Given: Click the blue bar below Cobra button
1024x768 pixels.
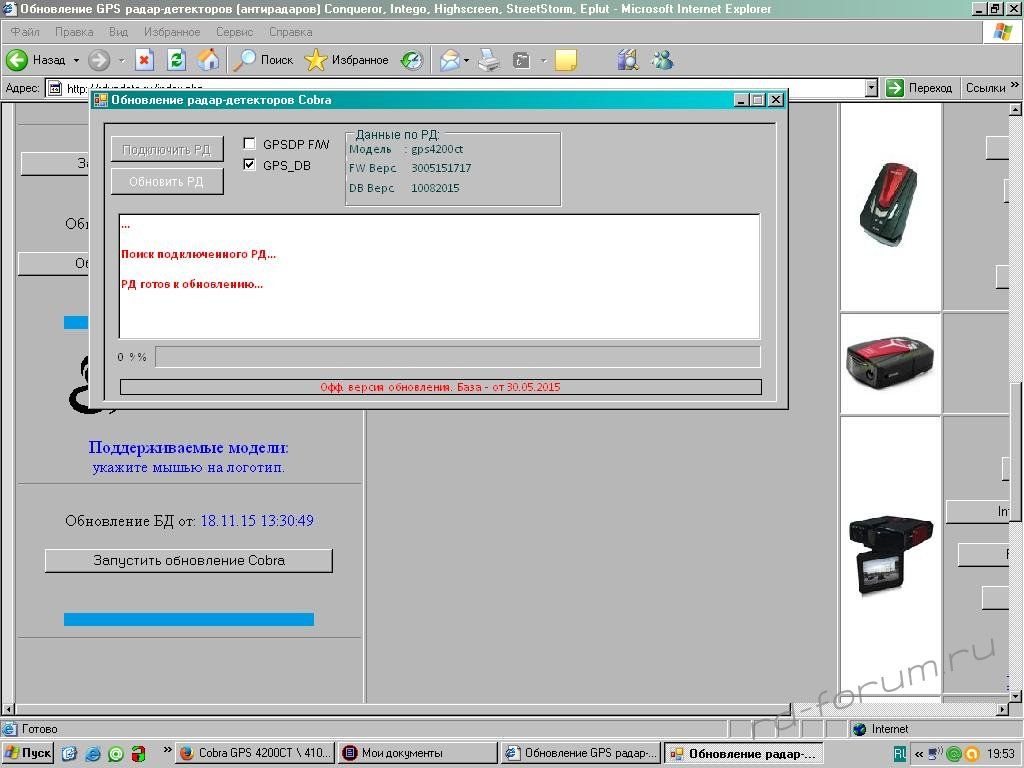Looking at the screenshot, I should pos(189,619).
